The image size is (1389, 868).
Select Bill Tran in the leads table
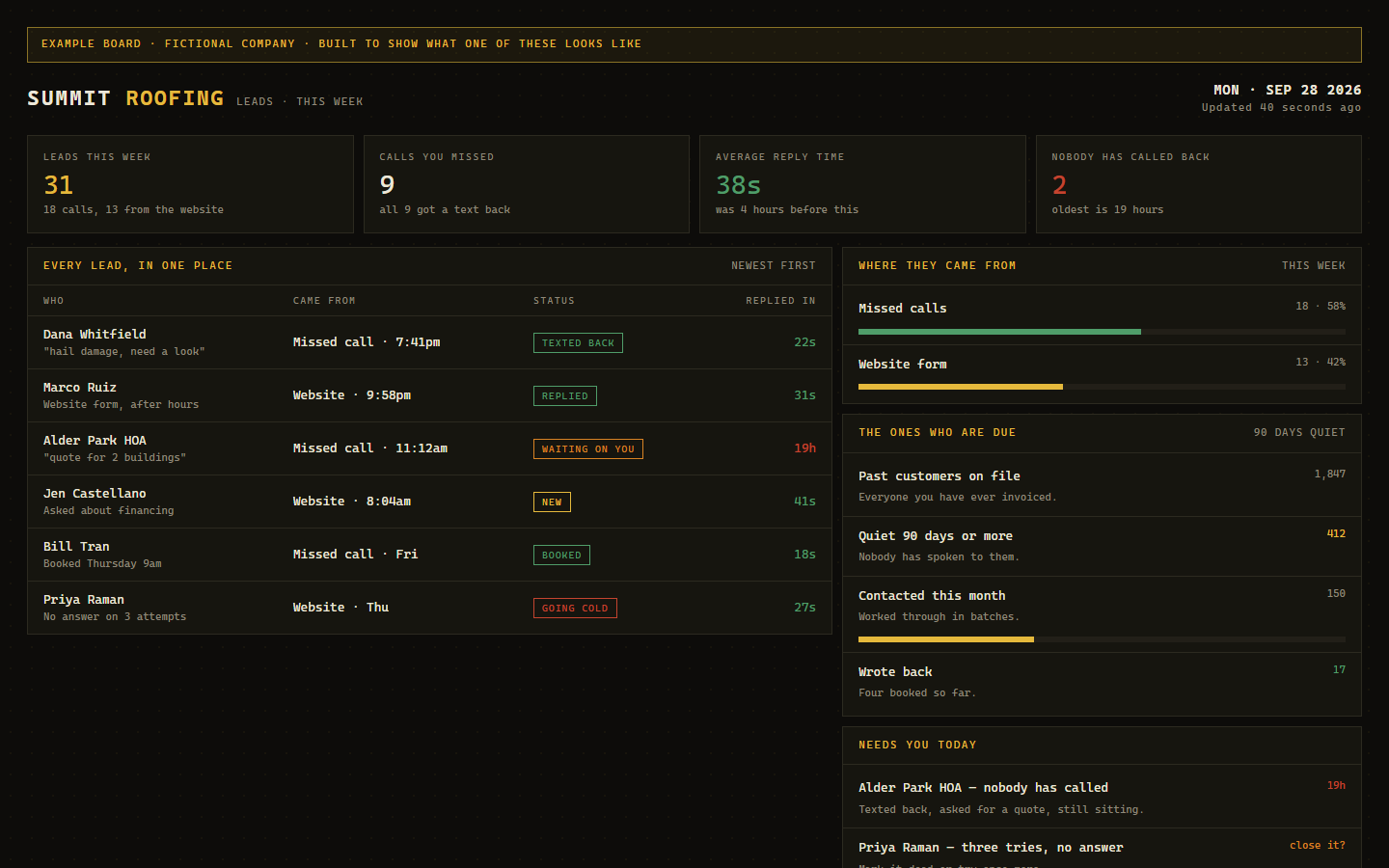pyautogui.click(x=76, y=547)
